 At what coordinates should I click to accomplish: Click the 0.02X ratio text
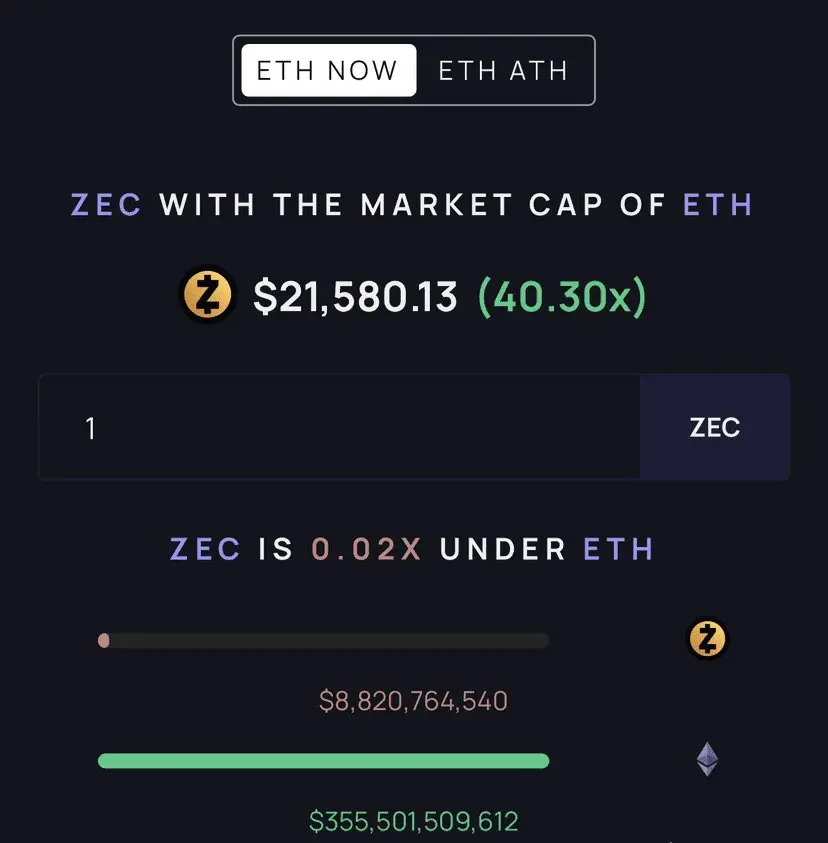click(366, 549)
